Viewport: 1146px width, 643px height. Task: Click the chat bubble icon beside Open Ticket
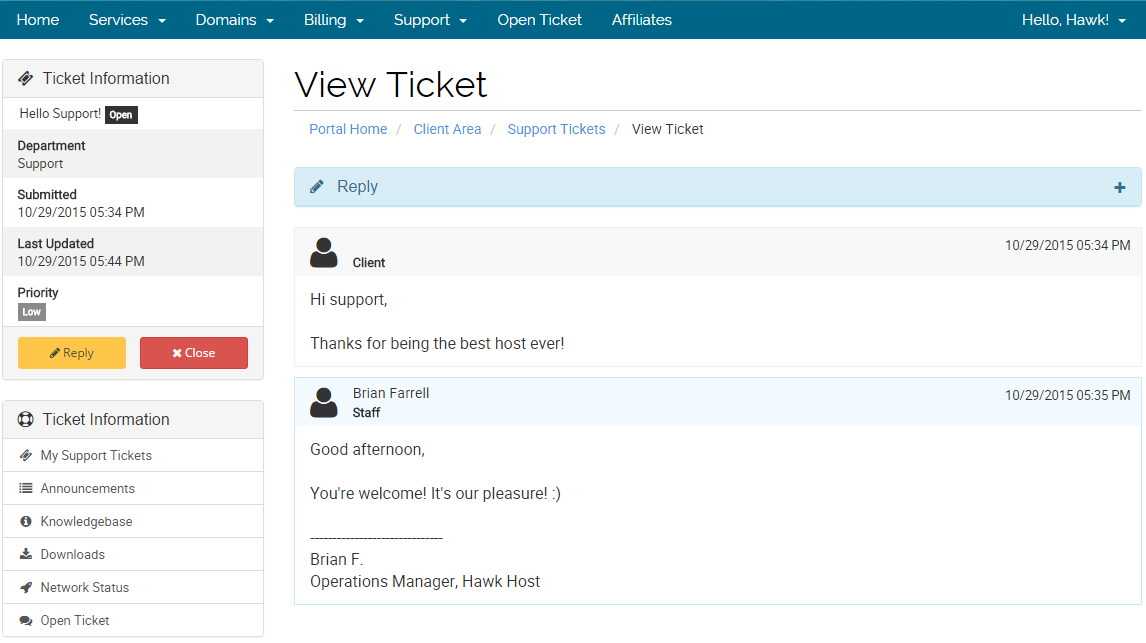click(26, 621)
